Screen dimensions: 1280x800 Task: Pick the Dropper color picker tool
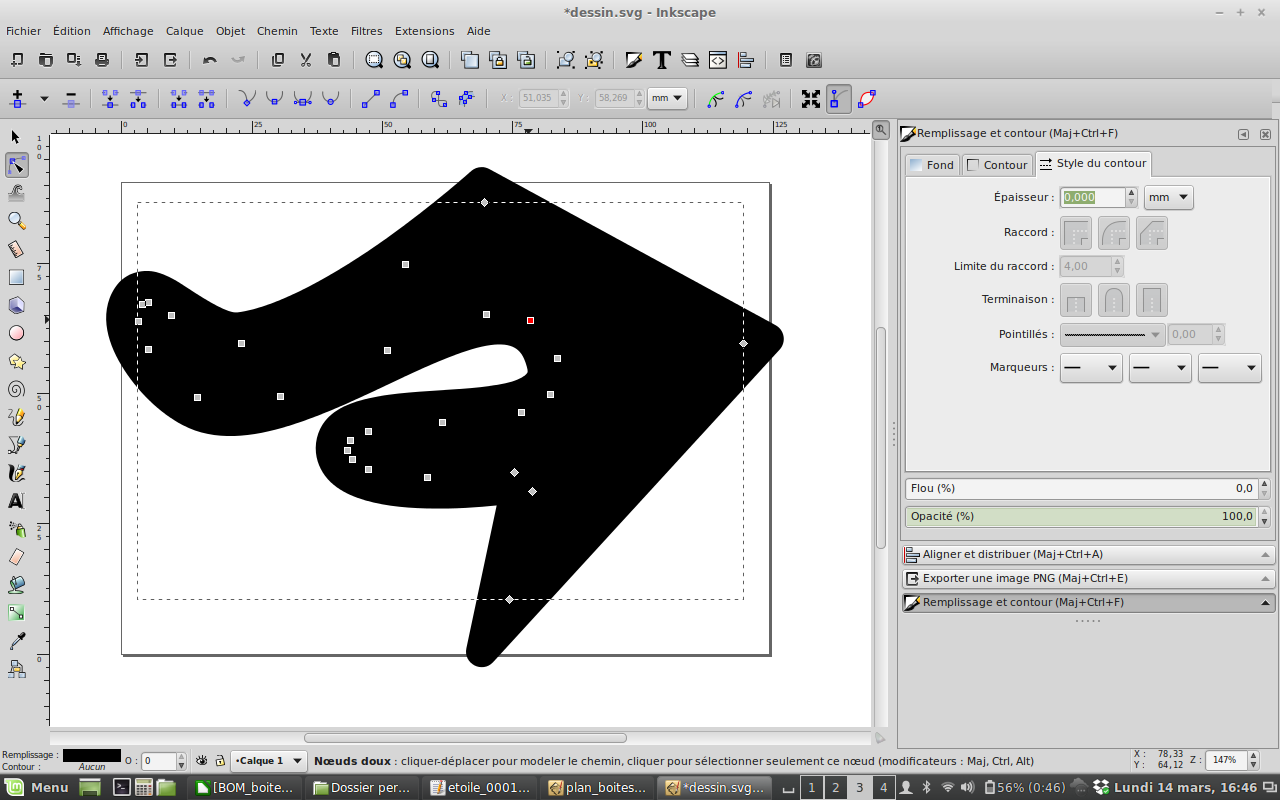(x=16, y=641)
